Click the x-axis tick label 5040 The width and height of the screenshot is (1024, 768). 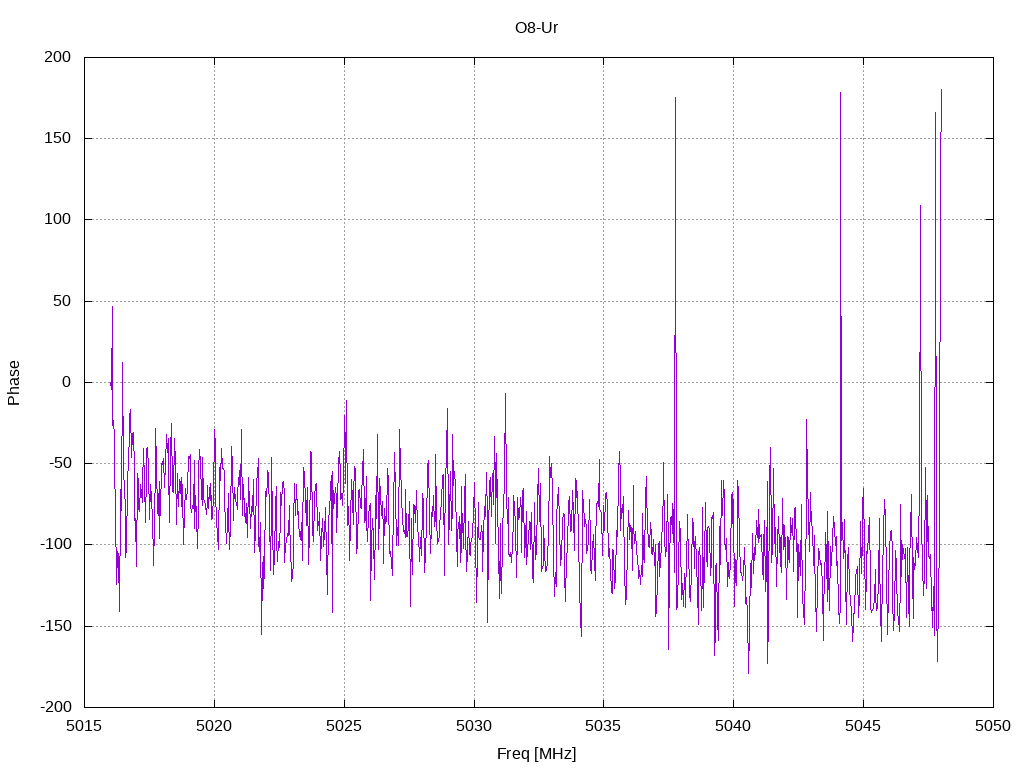point(733,726)
